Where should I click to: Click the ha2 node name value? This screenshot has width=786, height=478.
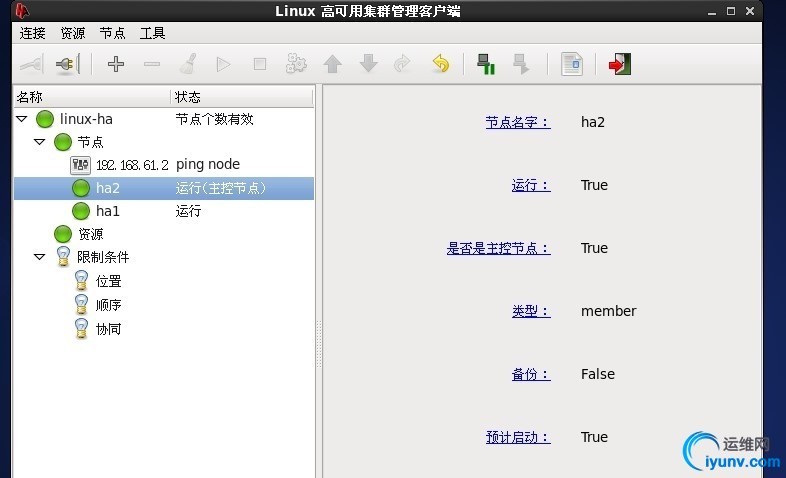[593, 122]
